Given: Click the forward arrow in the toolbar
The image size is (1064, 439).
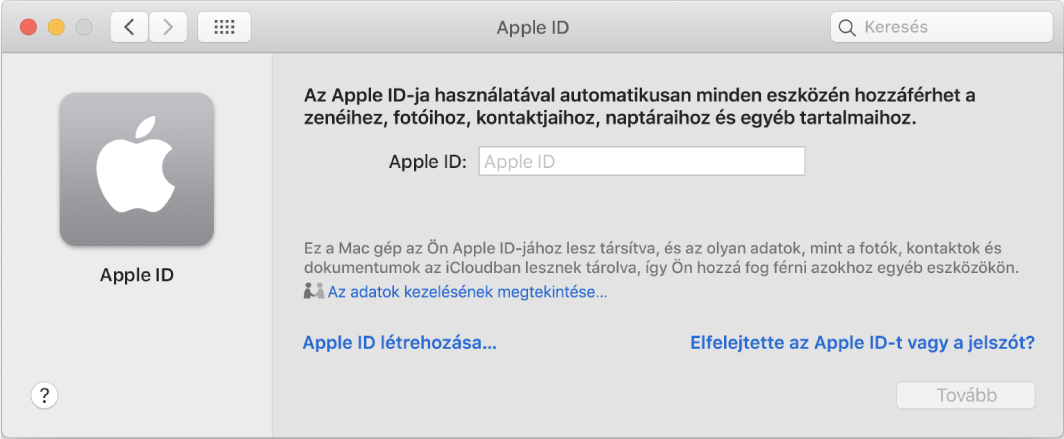Looking at the screenshot, I should (x=168, y=27).
